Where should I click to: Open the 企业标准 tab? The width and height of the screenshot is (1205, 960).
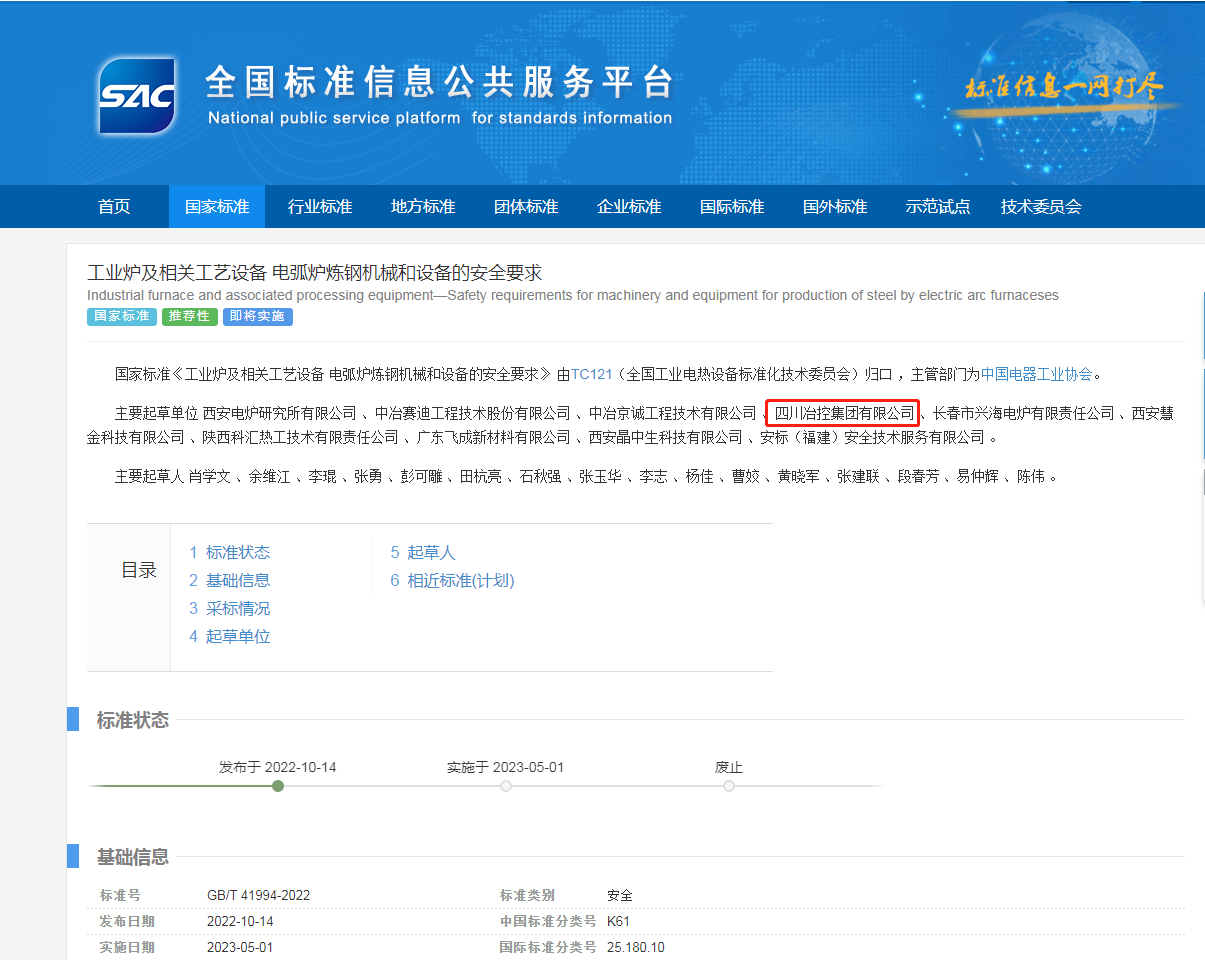pyautogui.click(x=629, y=207)
